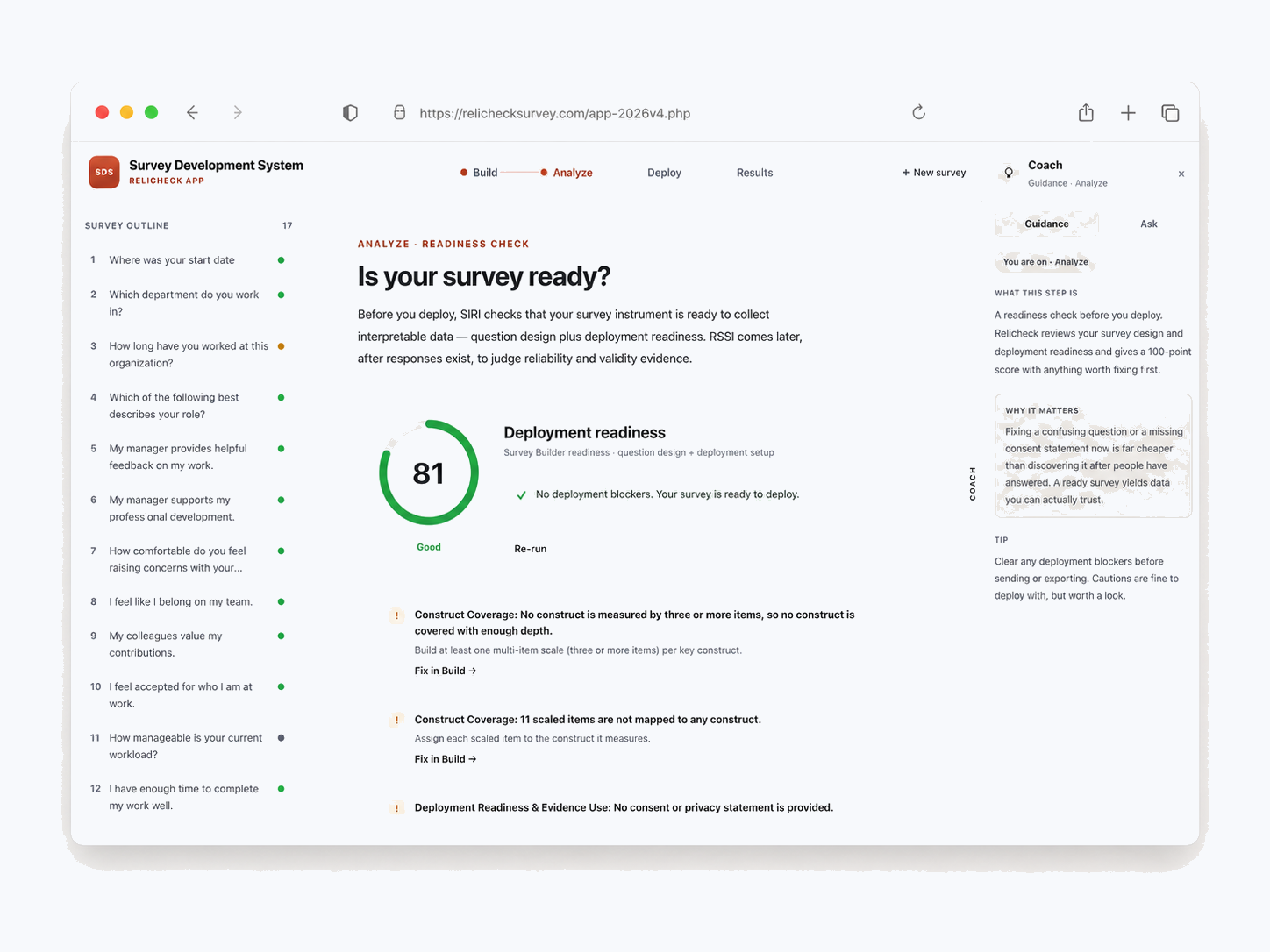The image size is (1270, 952).
Task: Show the tab overview icon
Action: (1170, 112)
